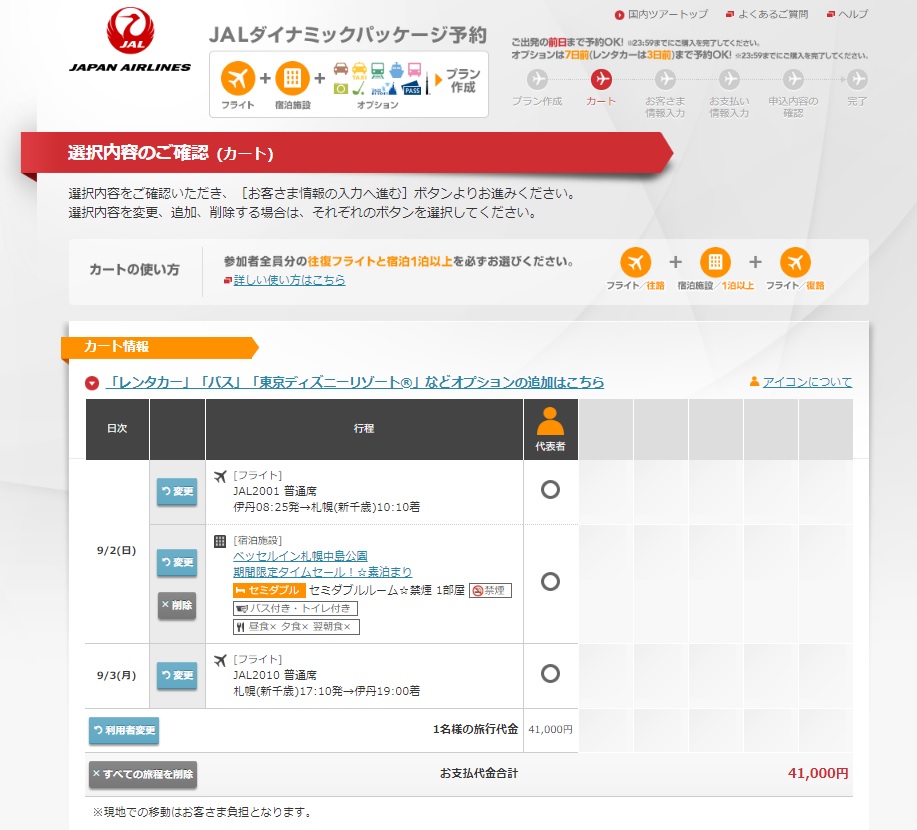Viewport: 917px width, 830px height.
Task: Click the PASS option icon
Action: 412,89
